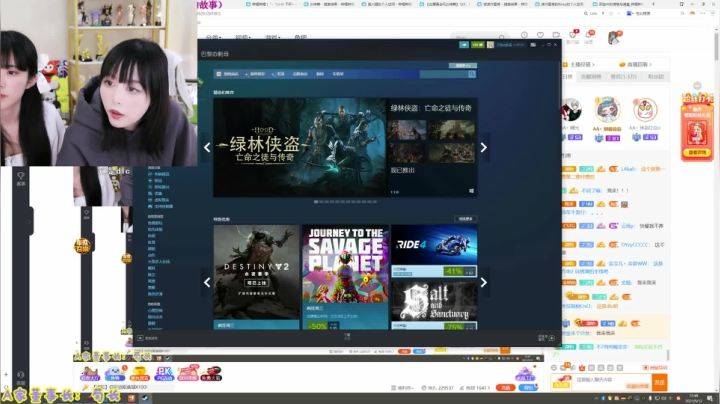Click the Steam store search magnifier icon
720x404 pixels.
[472, 74]
